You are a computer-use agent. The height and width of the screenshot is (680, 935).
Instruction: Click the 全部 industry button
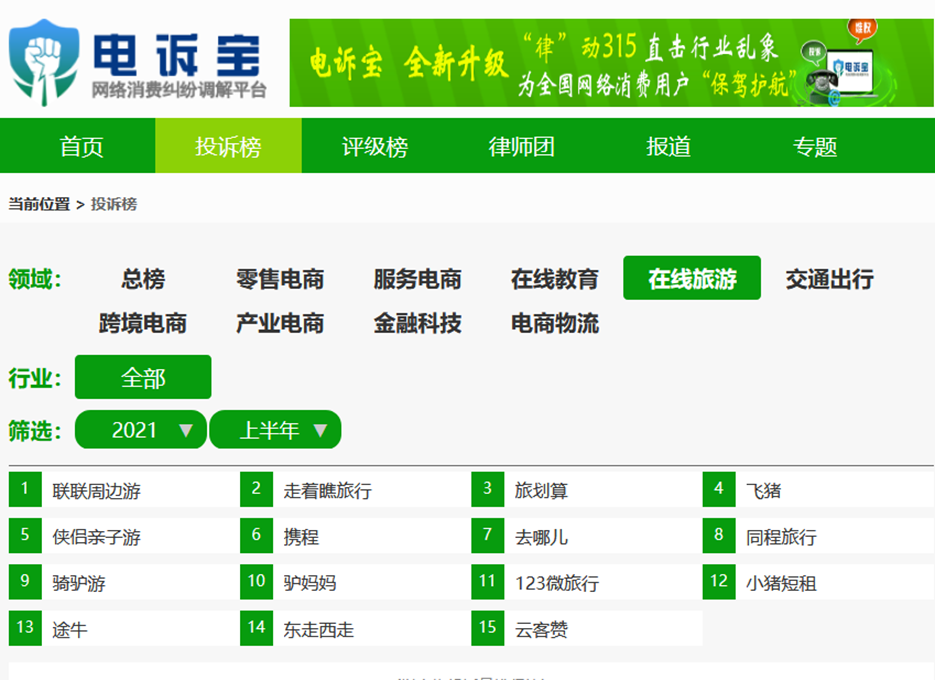[143, 377]
